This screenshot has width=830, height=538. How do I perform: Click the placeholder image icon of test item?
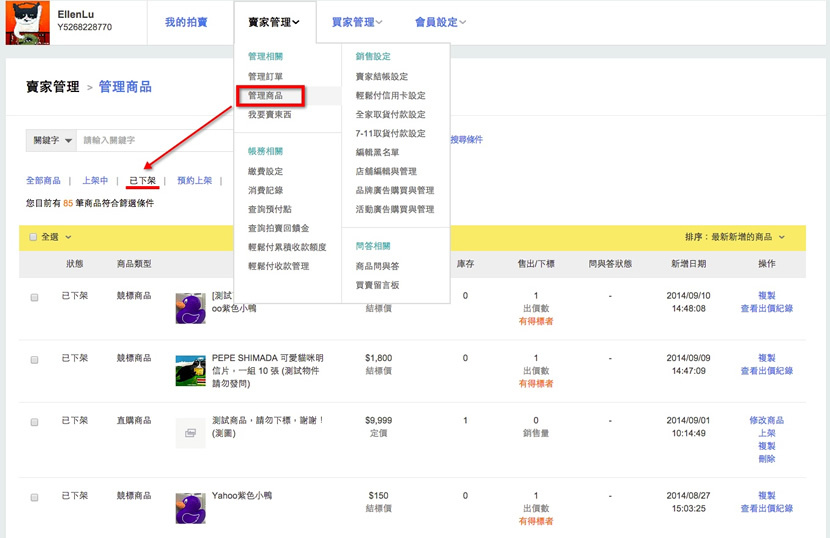(x=190, y=432)
